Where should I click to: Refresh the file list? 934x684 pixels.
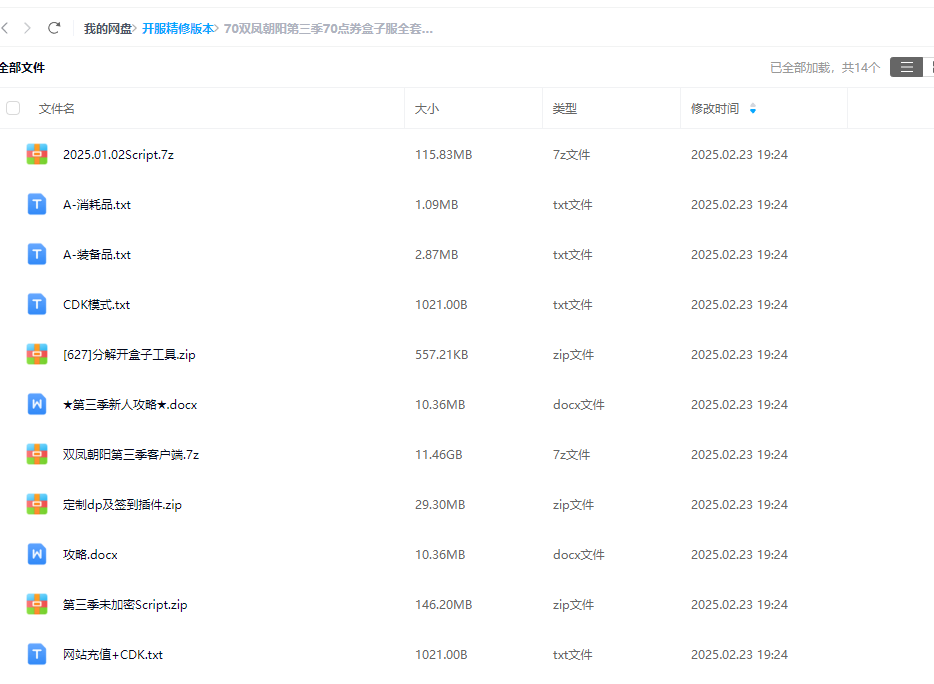[x=54, y=28]
